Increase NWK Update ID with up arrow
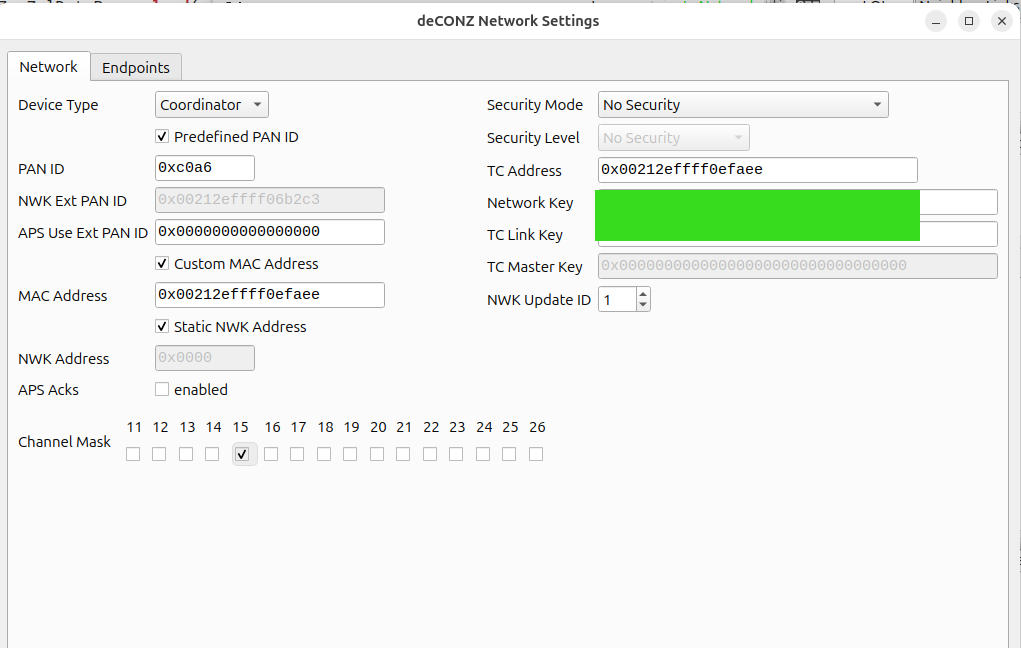This screenshot has height=648, width=1021. [x=643, y=294]
